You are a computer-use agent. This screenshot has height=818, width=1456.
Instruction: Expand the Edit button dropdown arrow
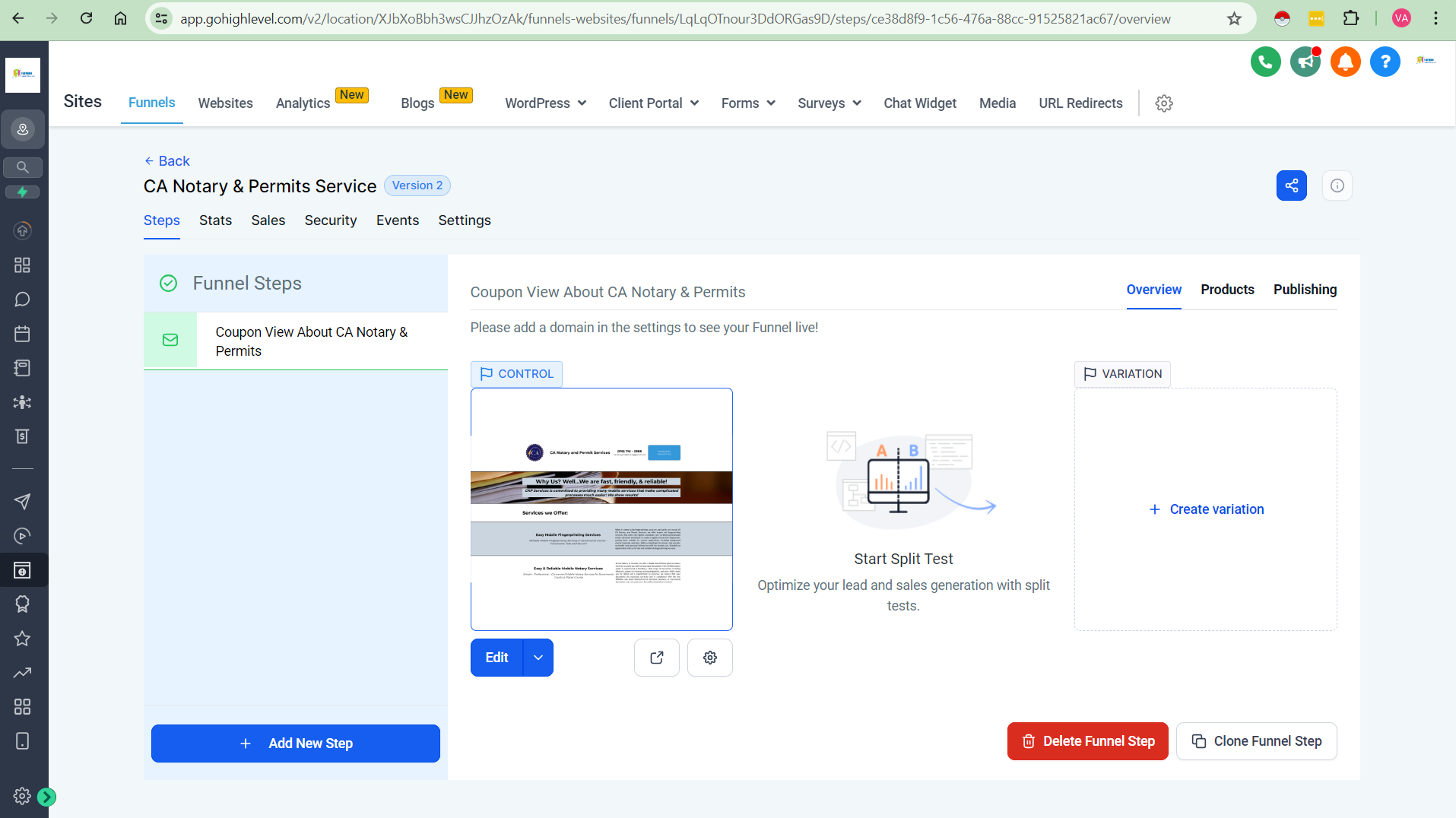(538, 658)
